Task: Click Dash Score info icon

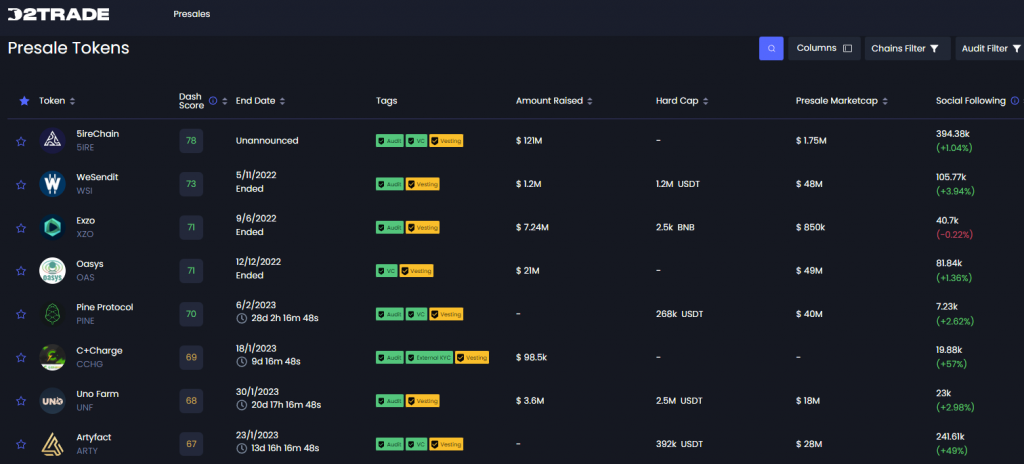Action: (213, 101)
